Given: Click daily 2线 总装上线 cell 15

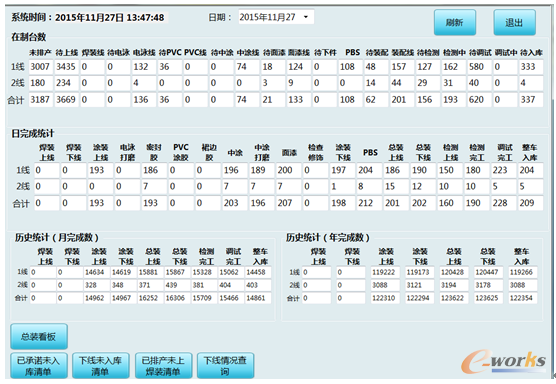Looking at the screenshot, I should [396, 187].
